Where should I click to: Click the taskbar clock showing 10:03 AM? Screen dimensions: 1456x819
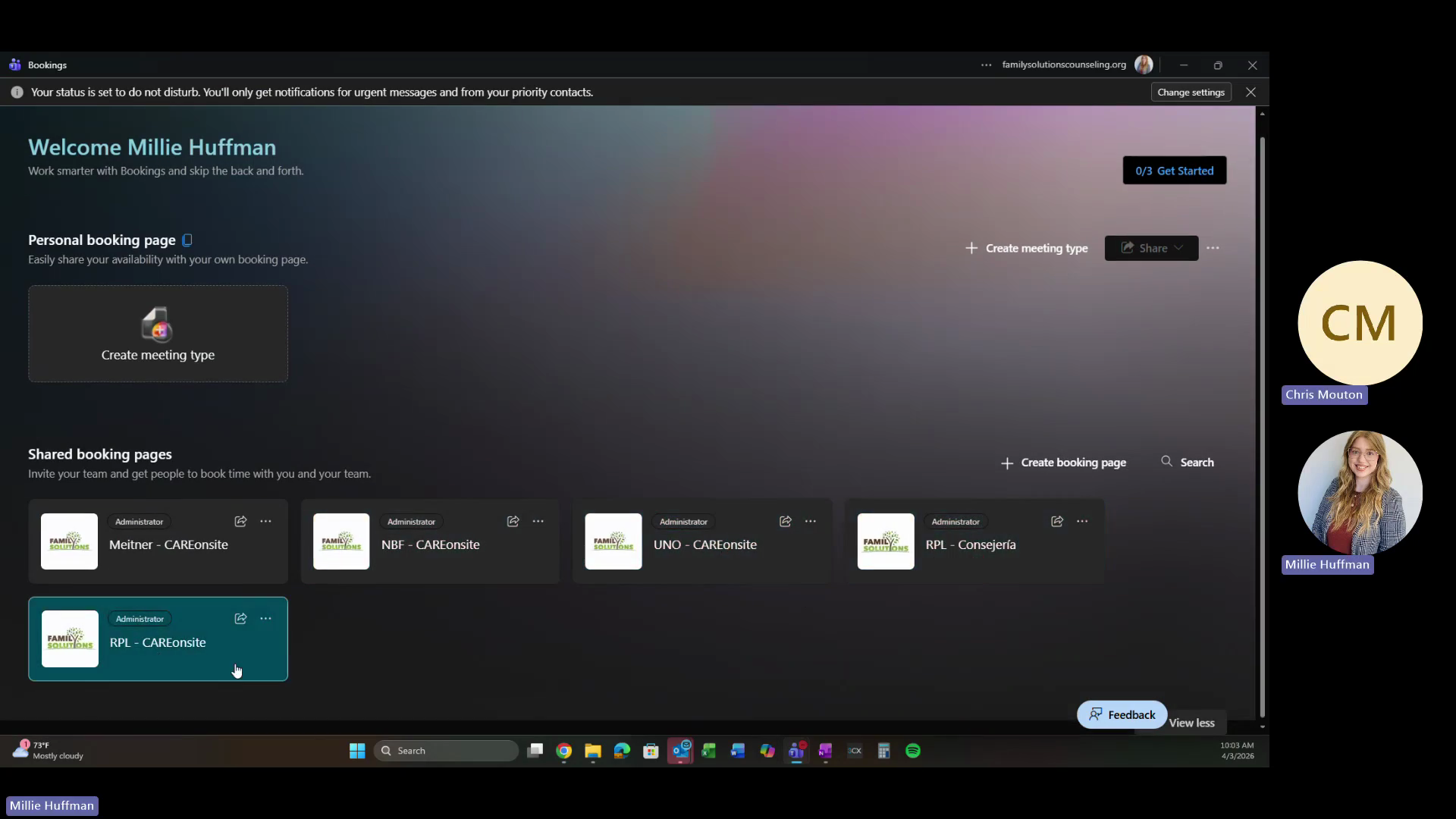click(1237, 751)
